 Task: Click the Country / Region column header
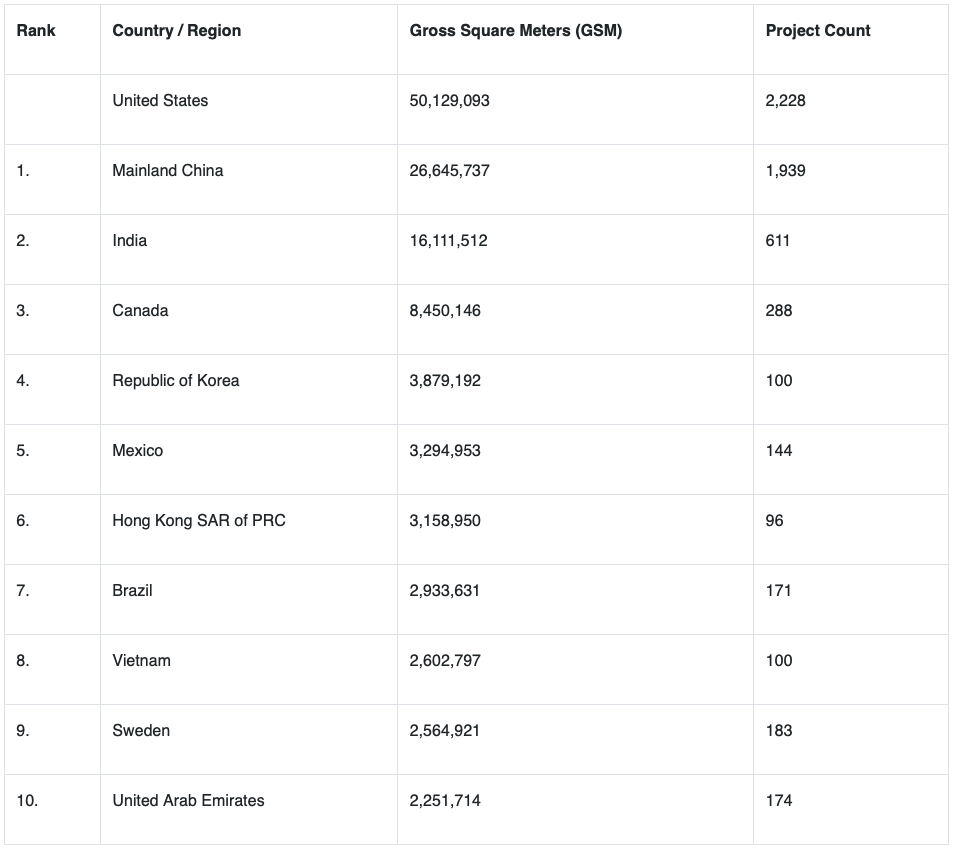(176, 30)
